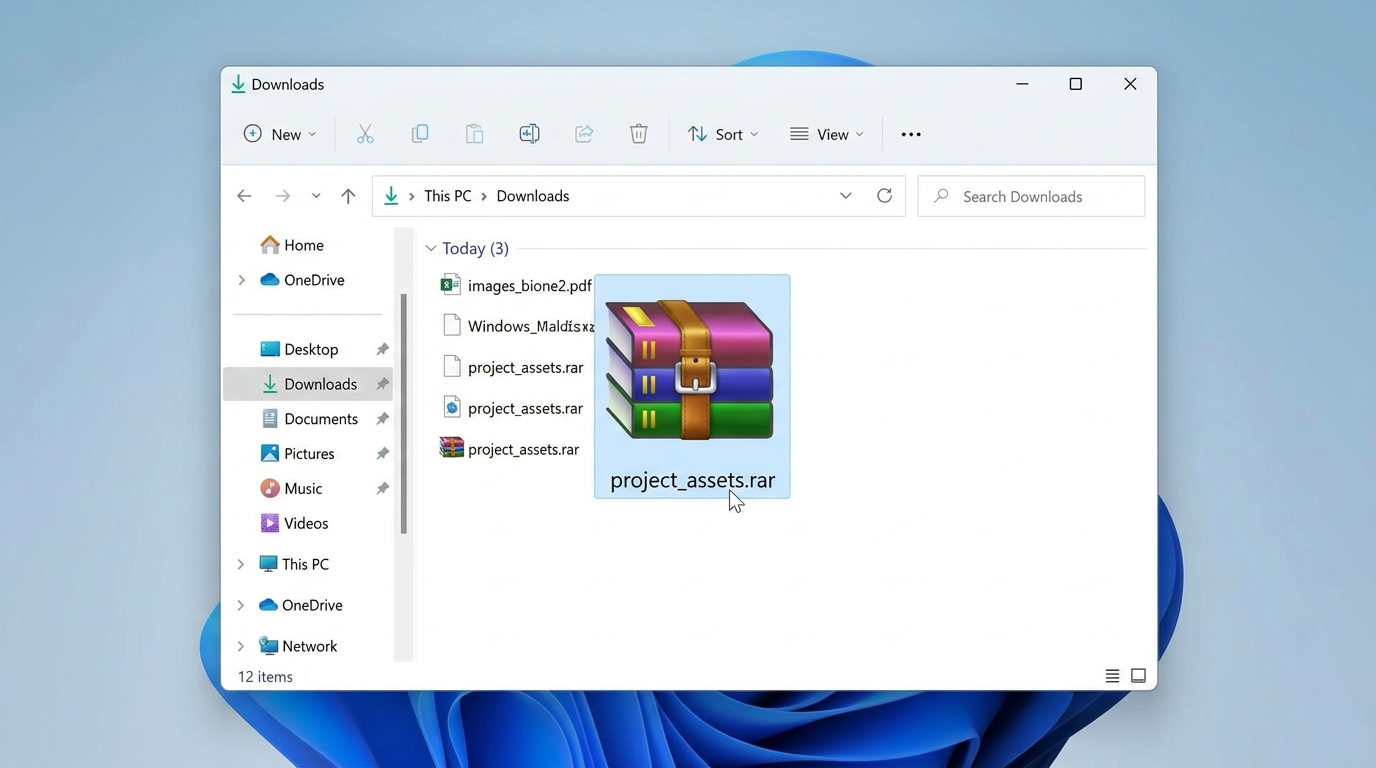
Task: Click the Paste clipboard icon
Action: pyautogui.click(x=475, y=134)
